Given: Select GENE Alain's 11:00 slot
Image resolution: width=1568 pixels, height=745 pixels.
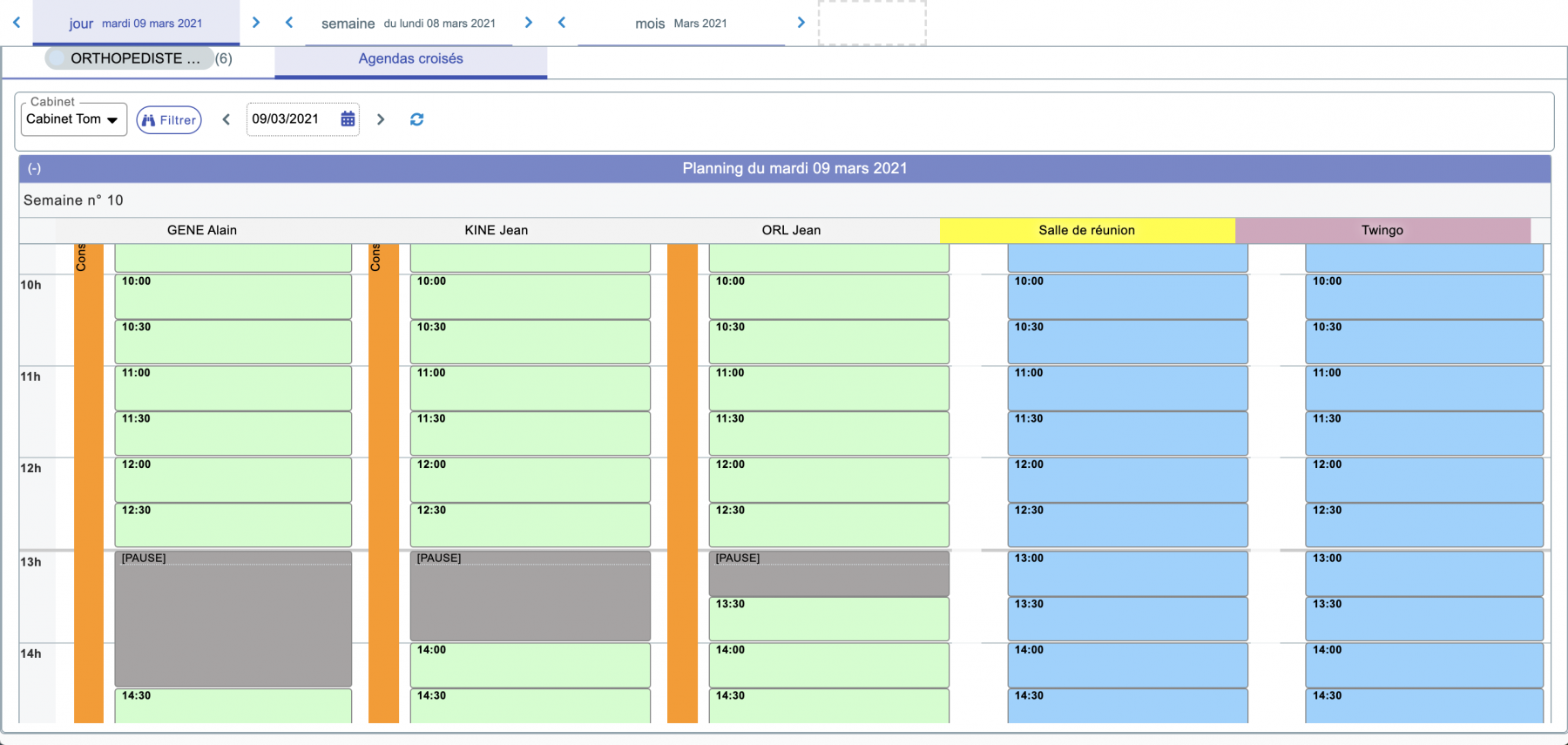Looking at the screenshot, I should (233, 388).
